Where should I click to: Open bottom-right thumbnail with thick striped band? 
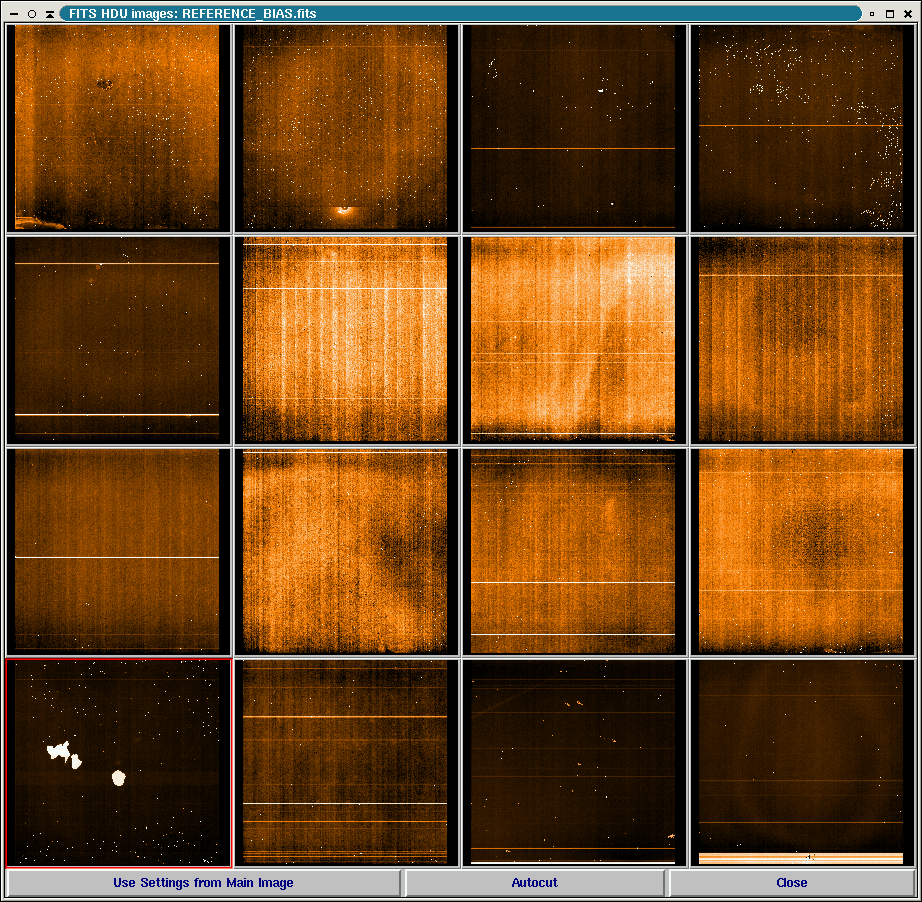[801, 762]
